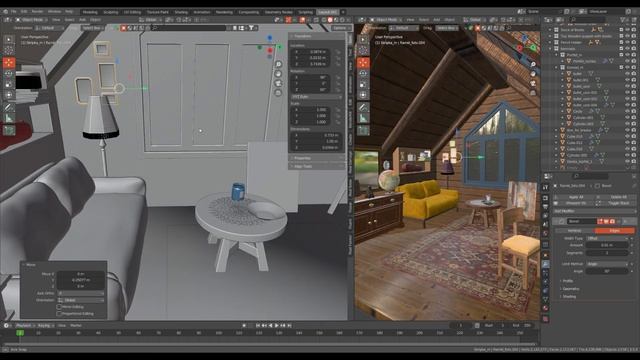Select the Cursor tool in left viewport
The image size is (640, 360).
pos(9,50)
